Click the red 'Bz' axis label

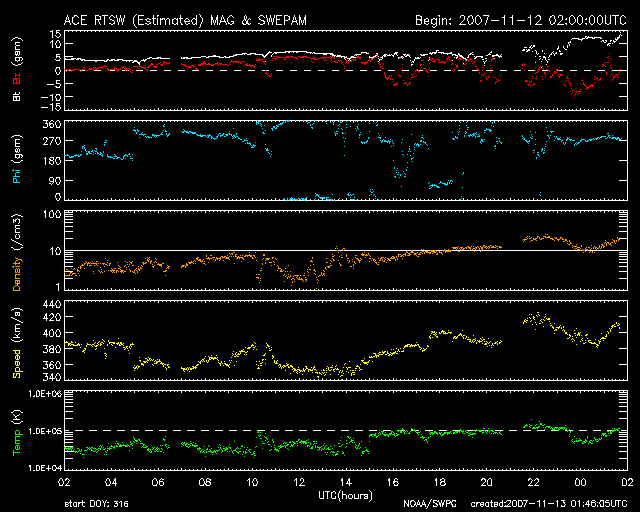click(x=17, y=78)
